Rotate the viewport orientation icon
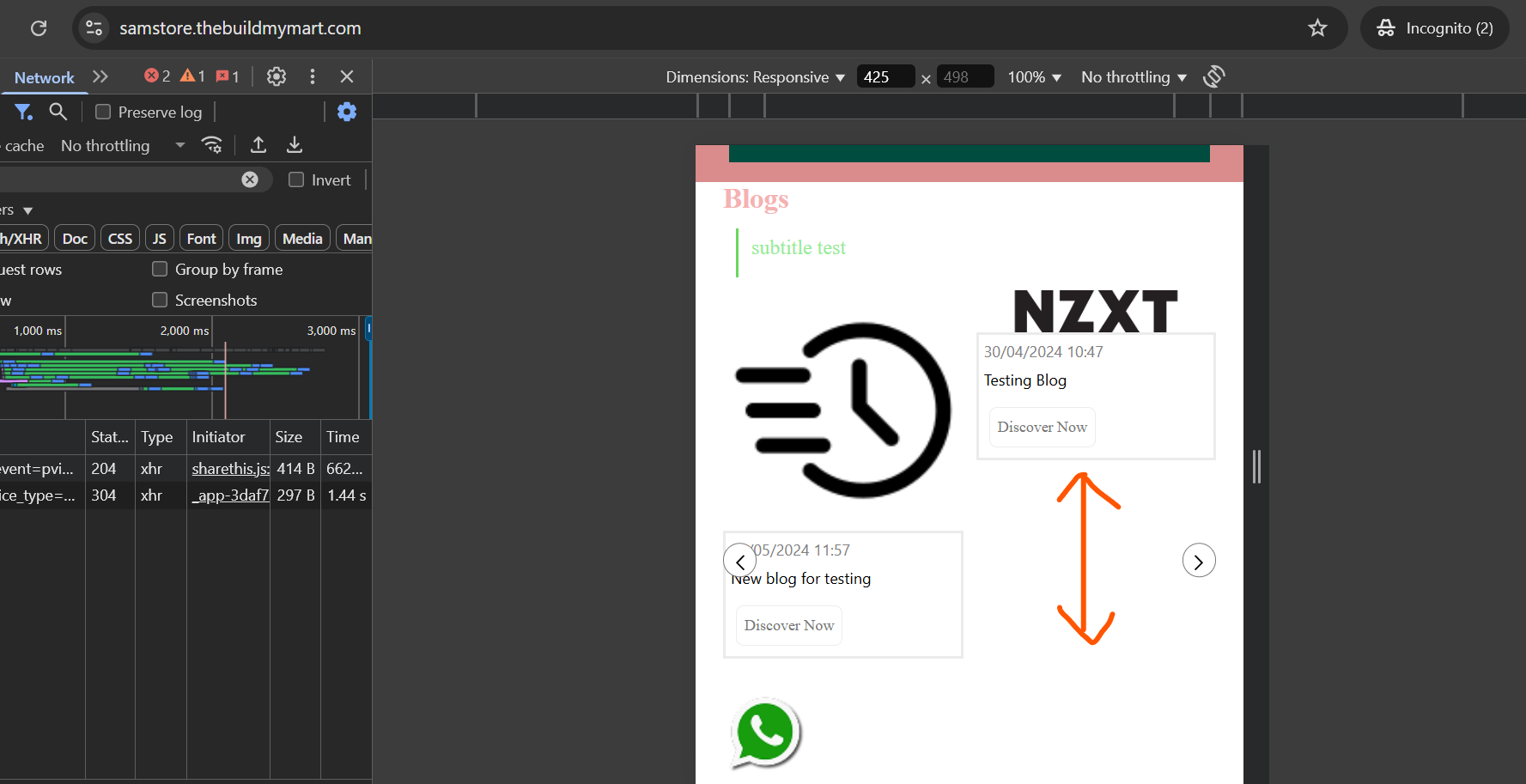This screenshot has width=1526, height=784. pos(1213,76)
